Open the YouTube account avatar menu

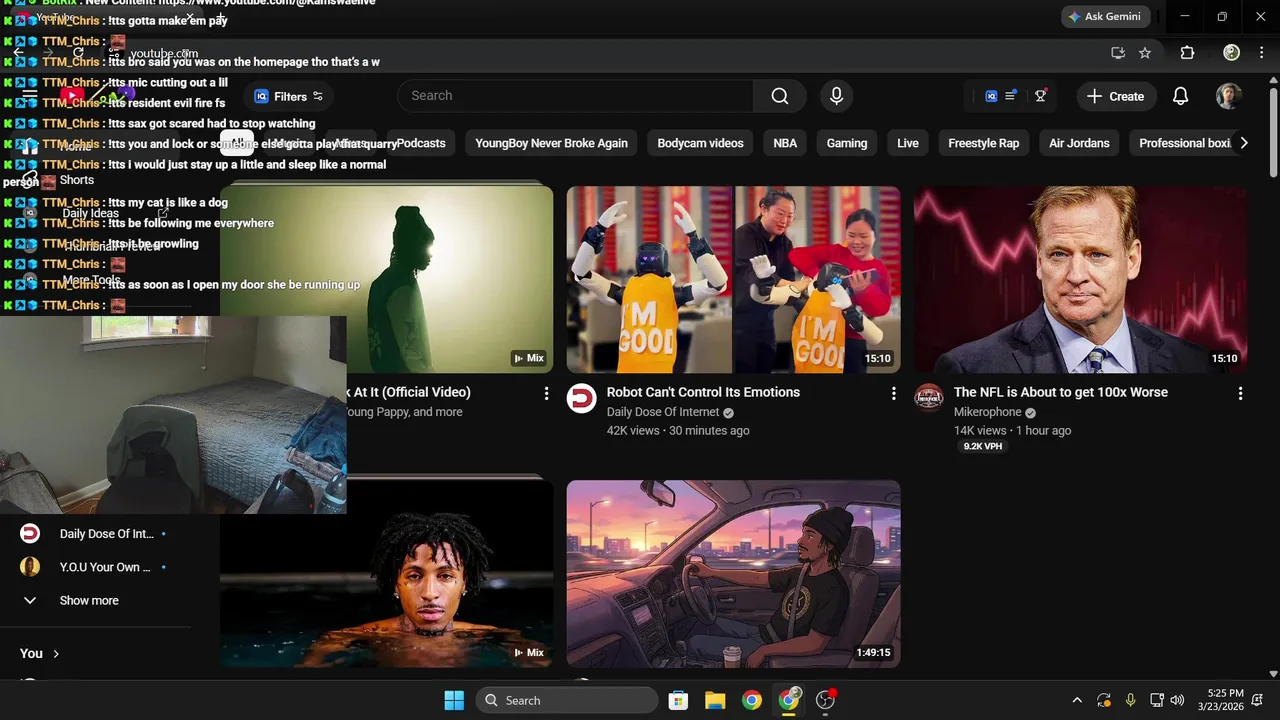pyautogui.click(x=1229, y=96)
